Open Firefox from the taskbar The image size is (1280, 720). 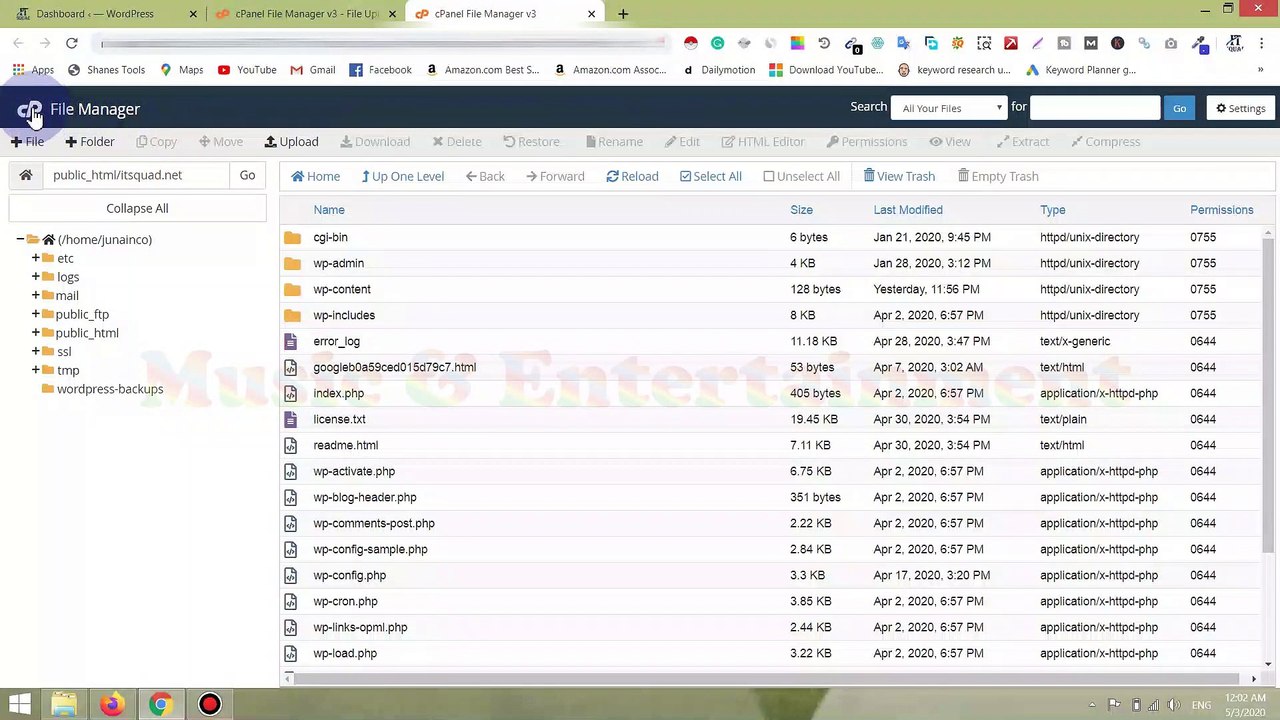pyautogui.click(x=111, y=704)
